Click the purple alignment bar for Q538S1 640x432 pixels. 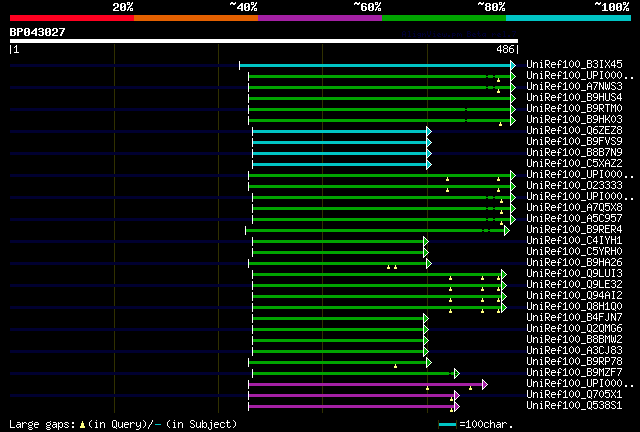click(351, 406)
